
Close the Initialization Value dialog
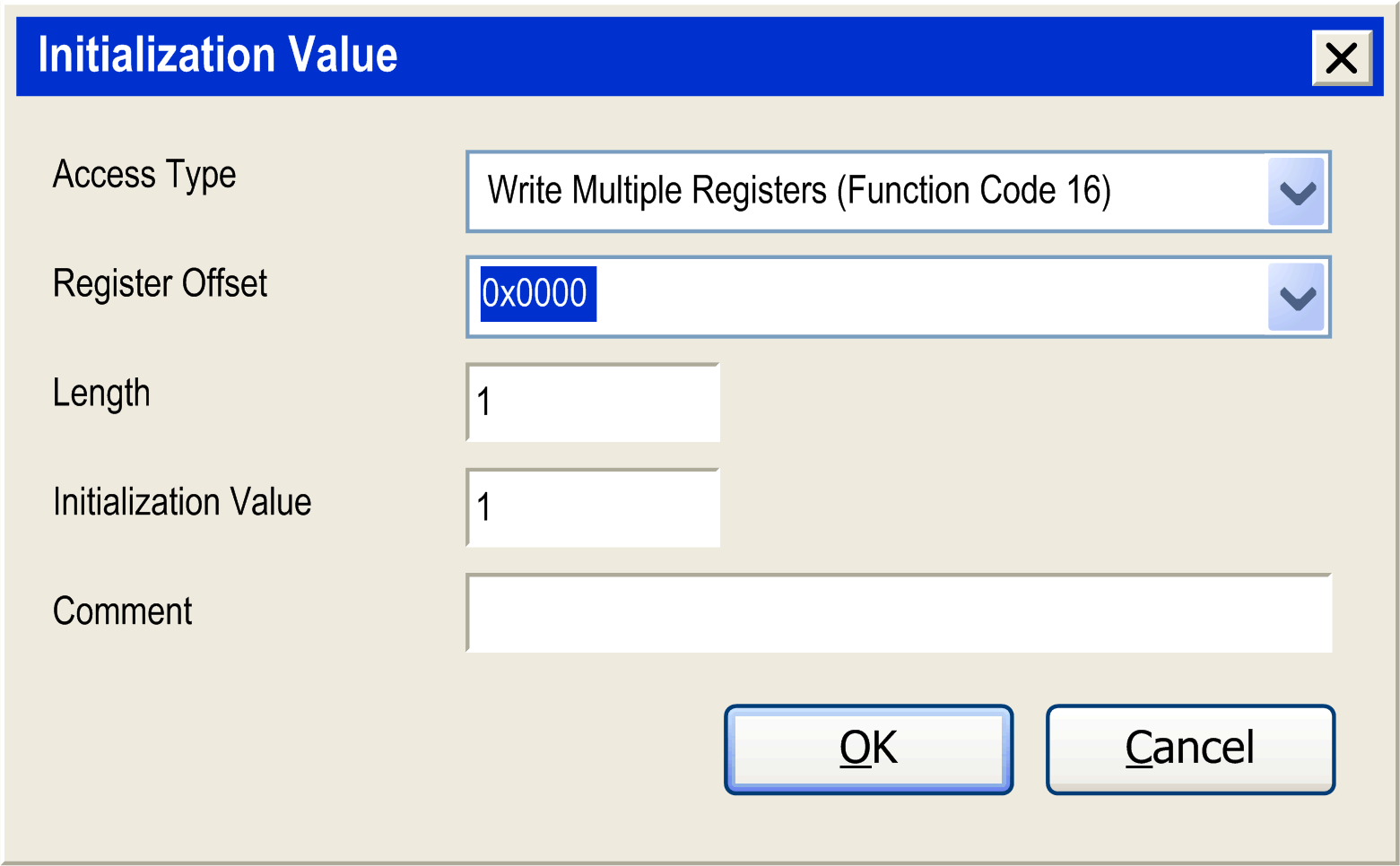point(1342,58)
